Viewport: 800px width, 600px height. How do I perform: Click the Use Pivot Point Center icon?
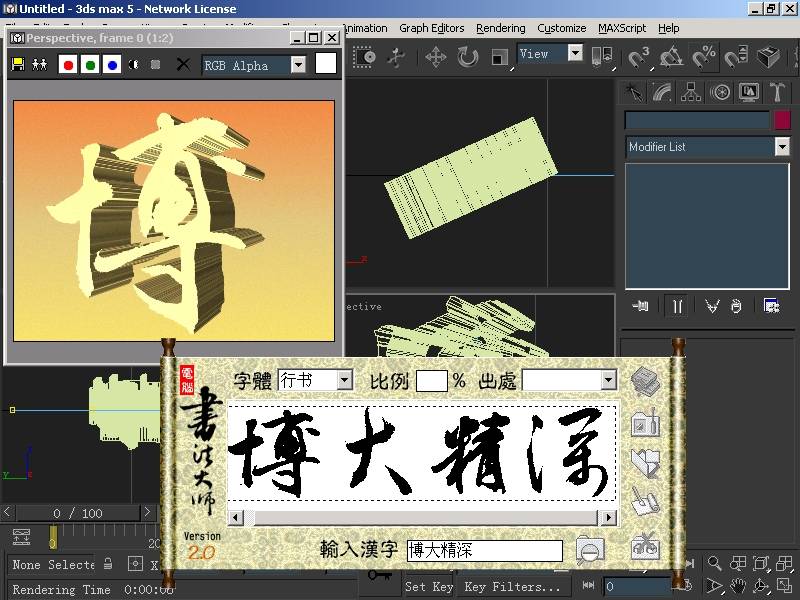(602, 57)
